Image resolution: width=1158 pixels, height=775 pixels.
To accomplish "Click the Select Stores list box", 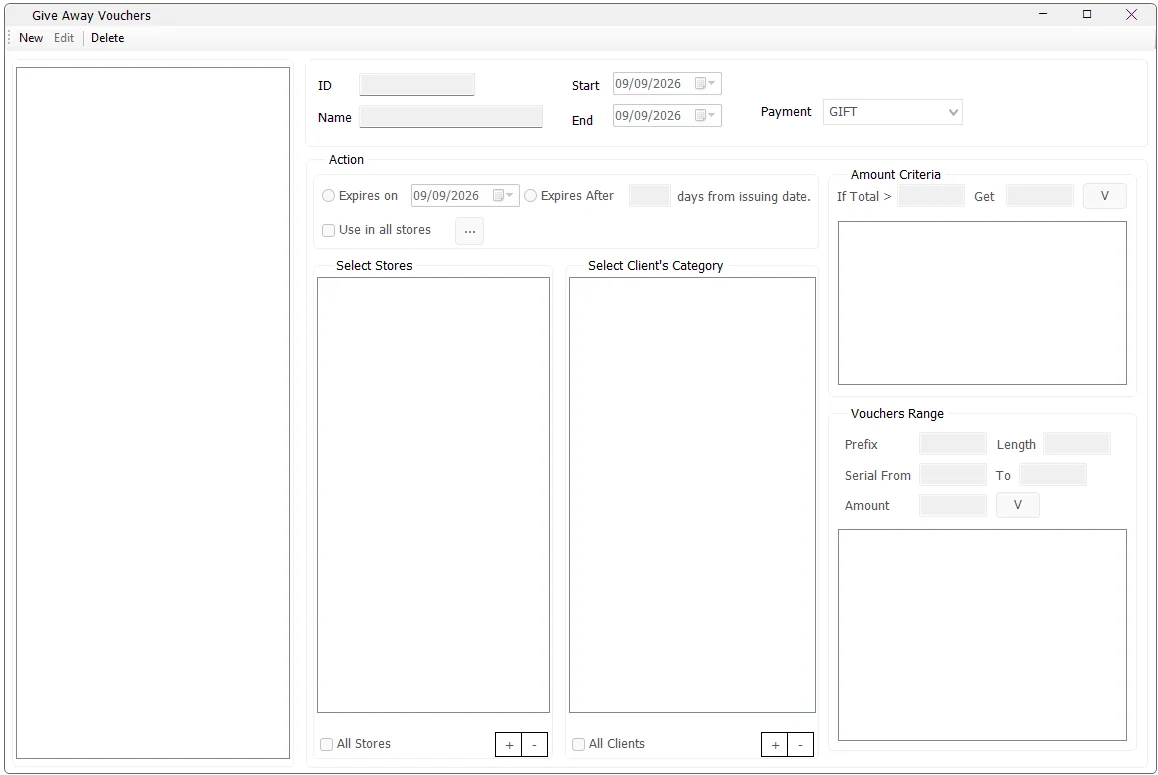I will click(434, 495).
